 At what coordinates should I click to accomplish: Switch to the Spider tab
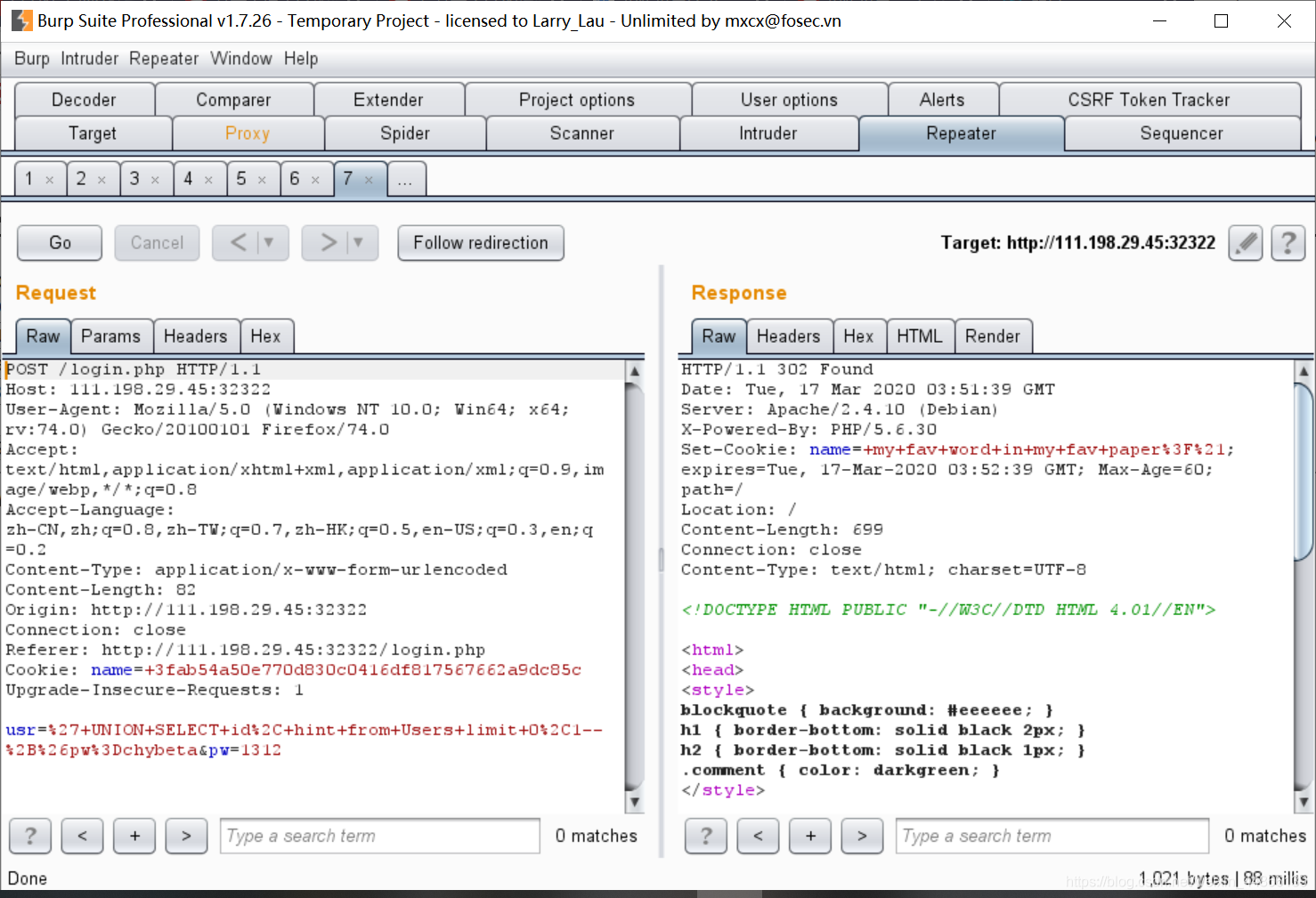405,133
